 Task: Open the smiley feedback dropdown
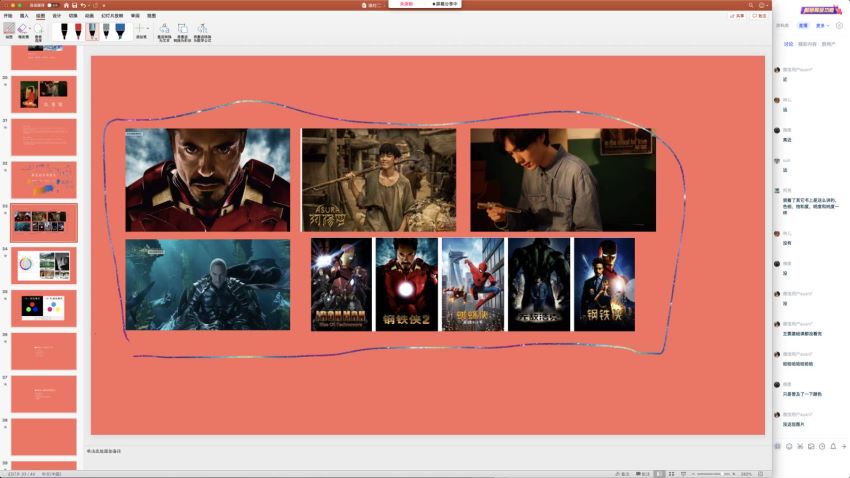[763, 5]
